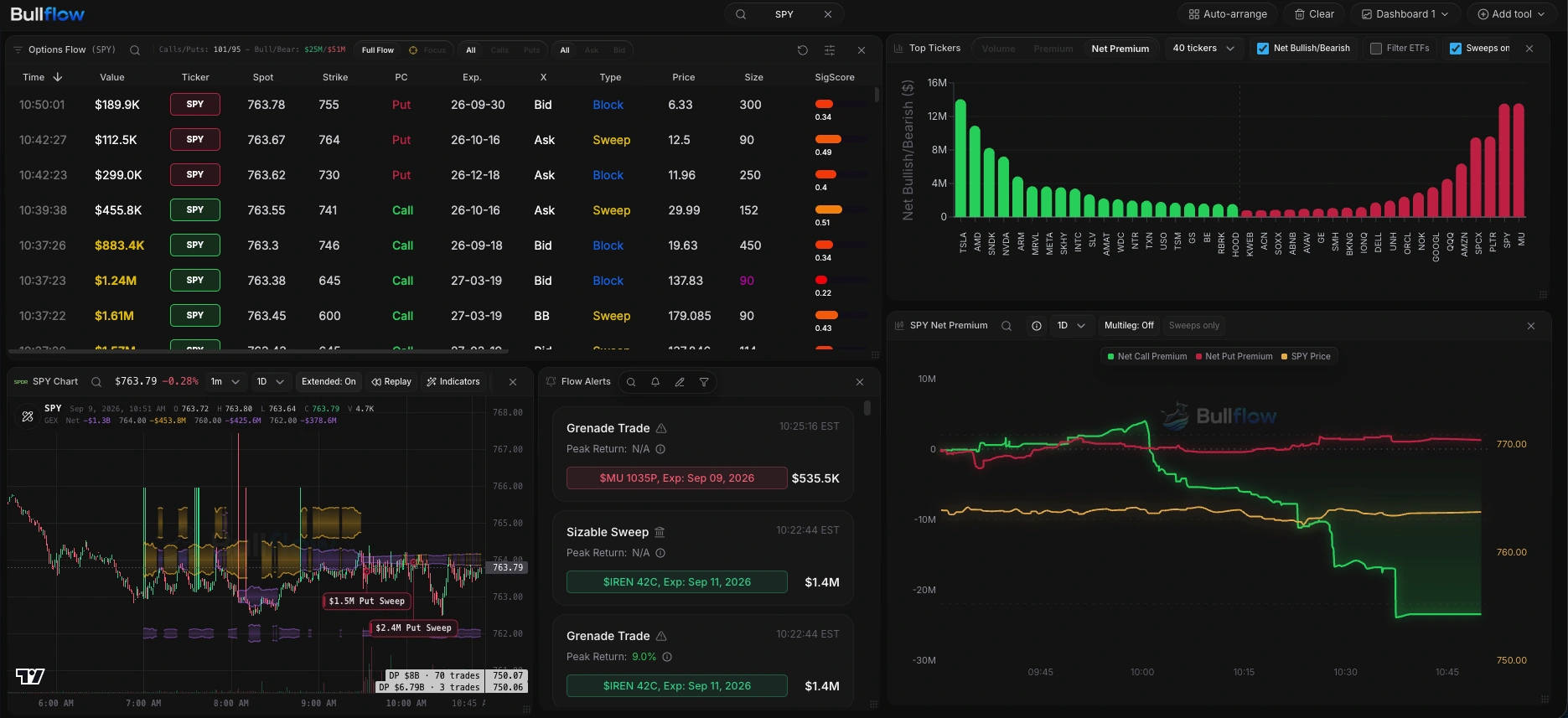Open the Add tool dropdown
The height and width of the screenshot is (718, 1568).
click(1511, 14)
